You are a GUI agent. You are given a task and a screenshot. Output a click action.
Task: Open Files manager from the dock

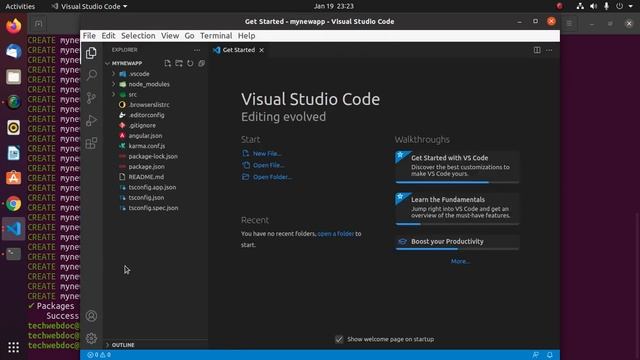[x=13, y=77]
